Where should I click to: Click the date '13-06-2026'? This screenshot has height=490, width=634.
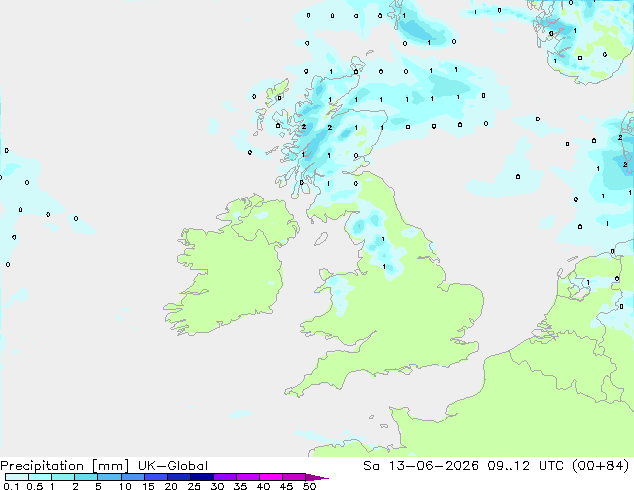click(x=433, y=466)
